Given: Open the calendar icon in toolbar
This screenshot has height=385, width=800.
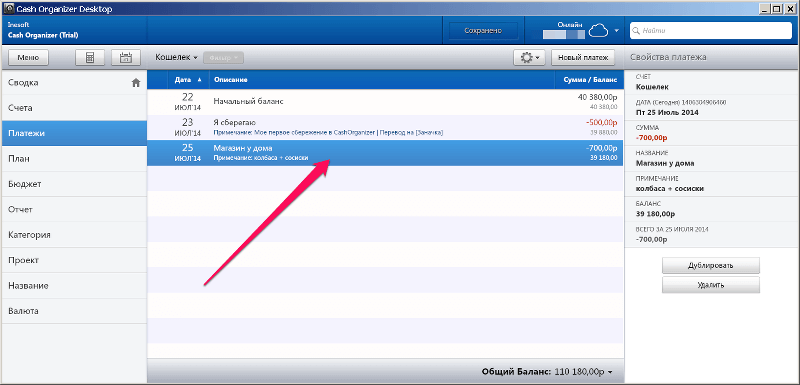Looking at the screenshot, I should pyautogui.click(x=126, y=58).
